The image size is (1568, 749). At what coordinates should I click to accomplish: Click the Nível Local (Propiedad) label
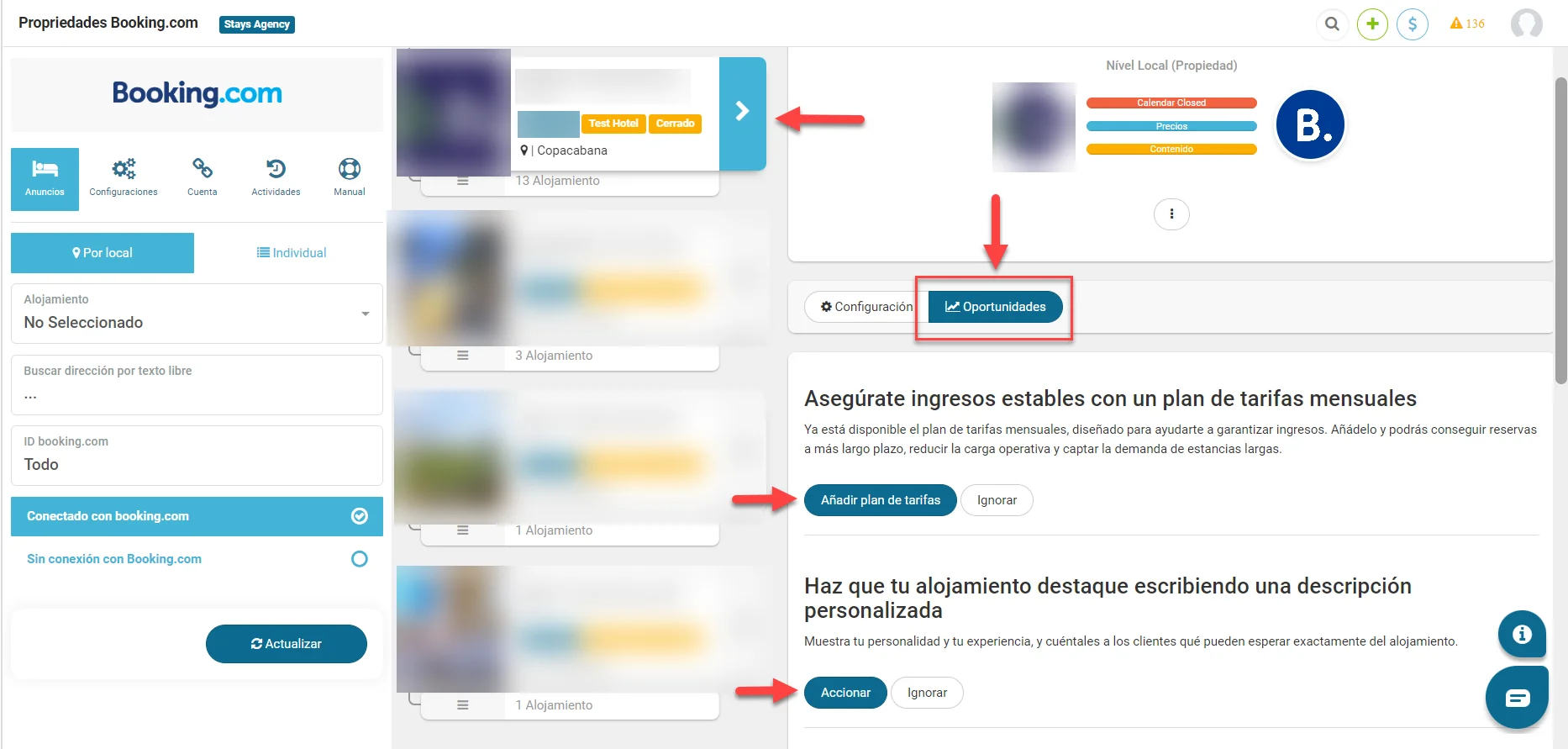click(x=1171, y=66)
